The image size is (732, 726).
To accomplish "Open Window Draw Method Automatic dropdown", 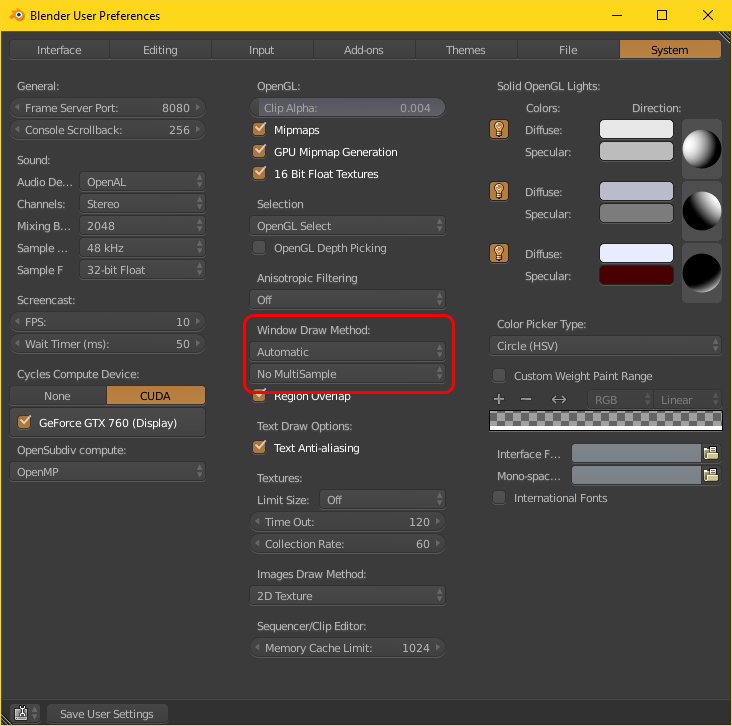I will pyautogui.click(x=347, y=352).
